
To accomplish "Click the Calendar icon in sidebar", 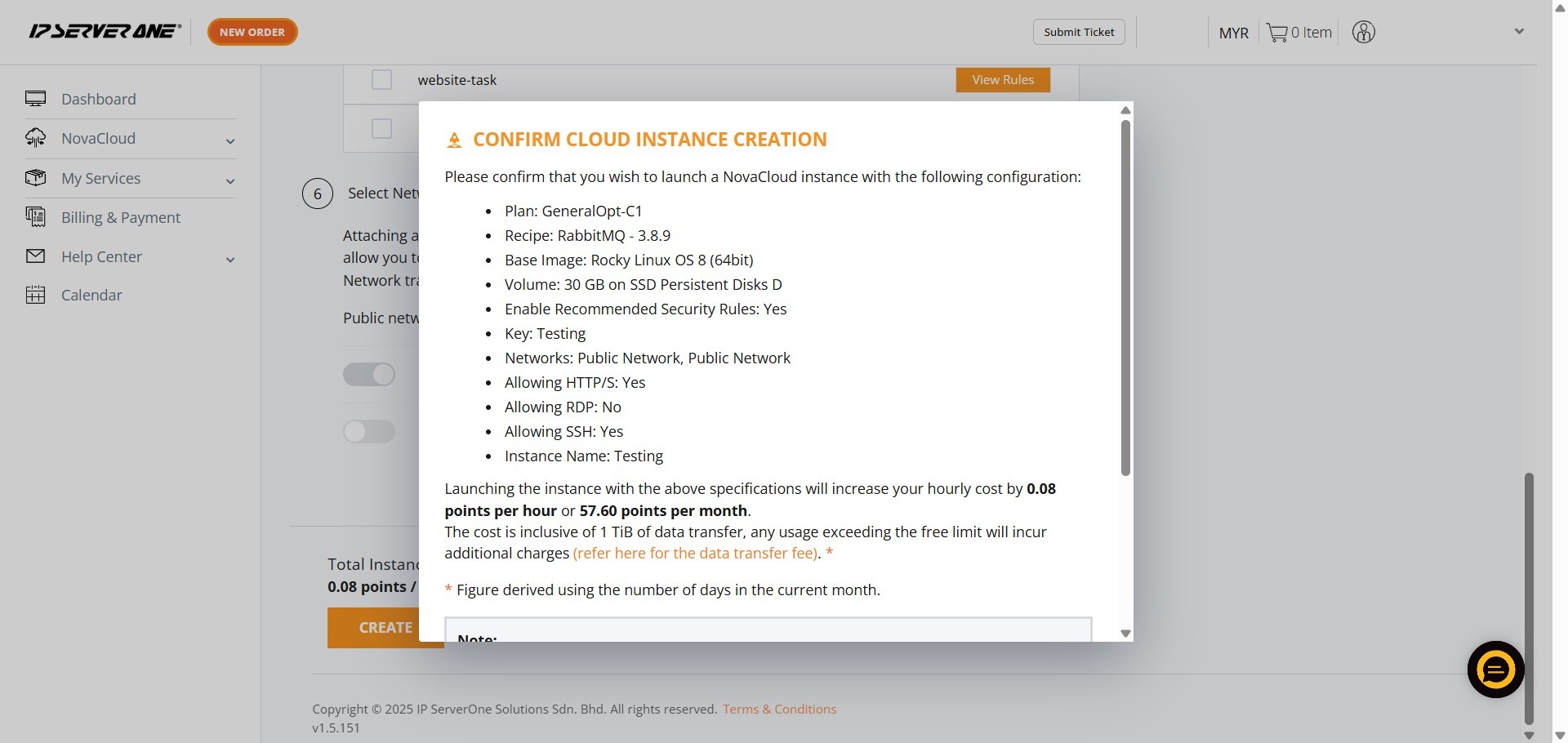I will [35, 295].
